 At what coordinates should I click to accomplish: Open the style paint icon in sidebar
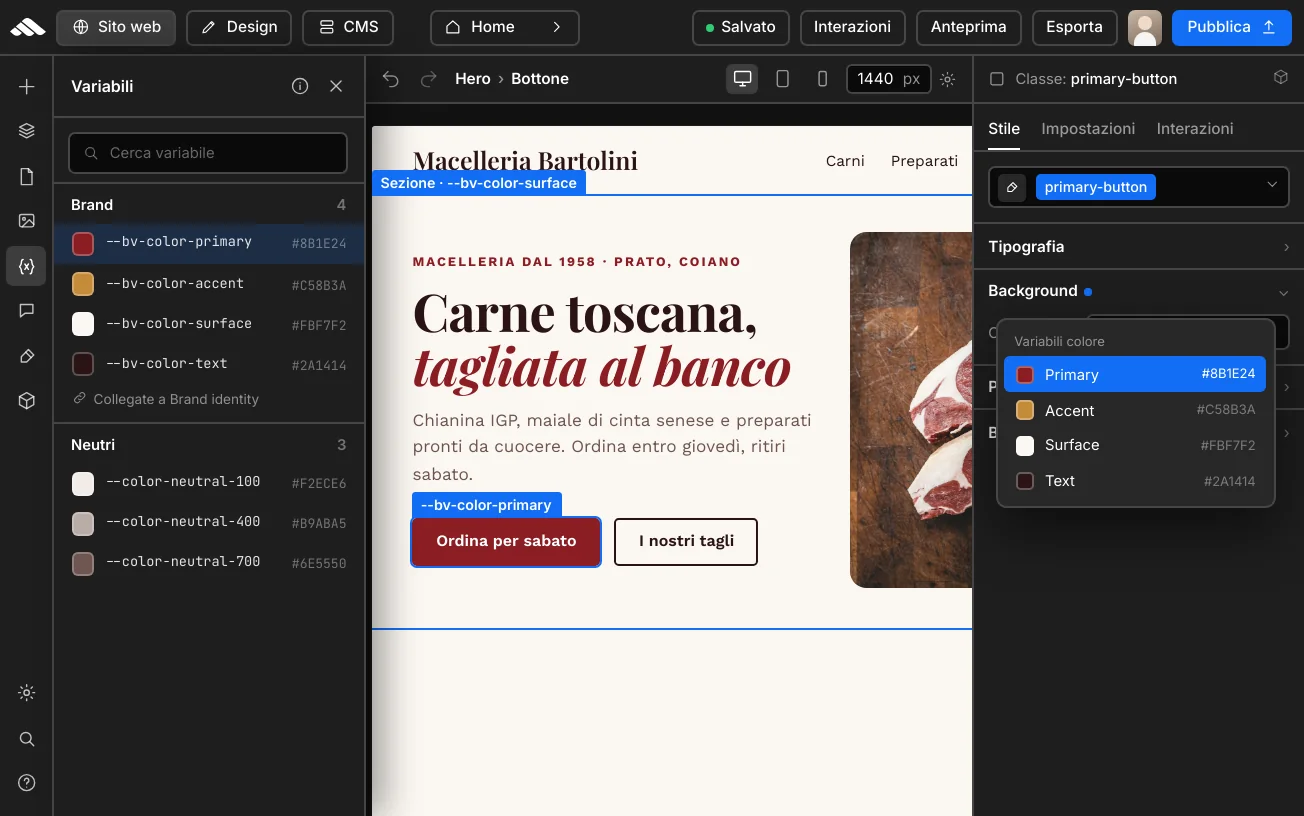coord(27,356)
